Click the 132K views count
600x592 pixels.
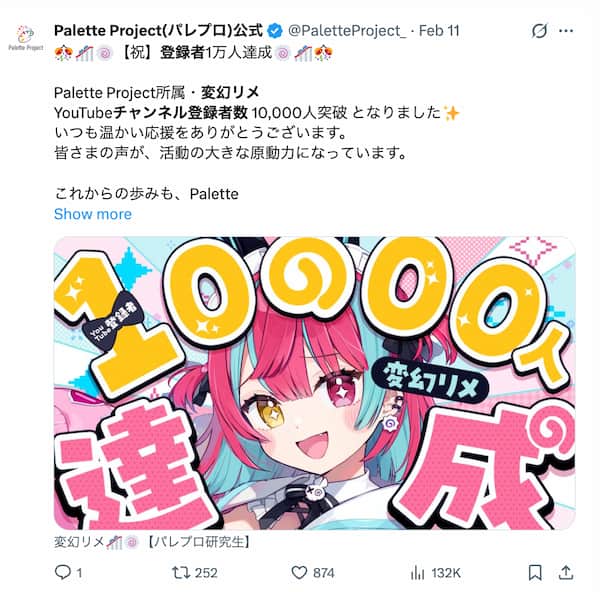tap(446, 573)
